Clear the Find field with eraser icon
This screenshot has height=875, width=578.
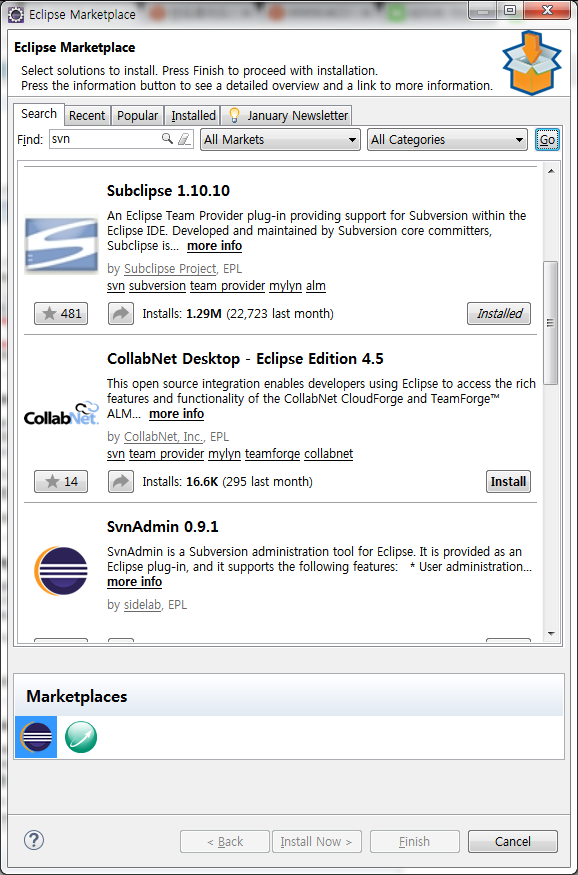pos(184,139)
